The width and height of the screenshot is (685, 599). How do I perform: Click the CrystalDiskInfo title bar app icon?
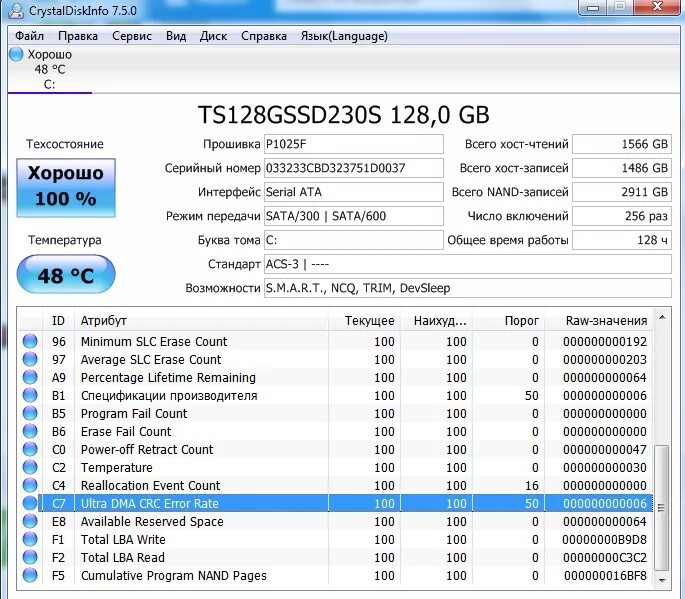pyautogui.click(x=16, y=10)
